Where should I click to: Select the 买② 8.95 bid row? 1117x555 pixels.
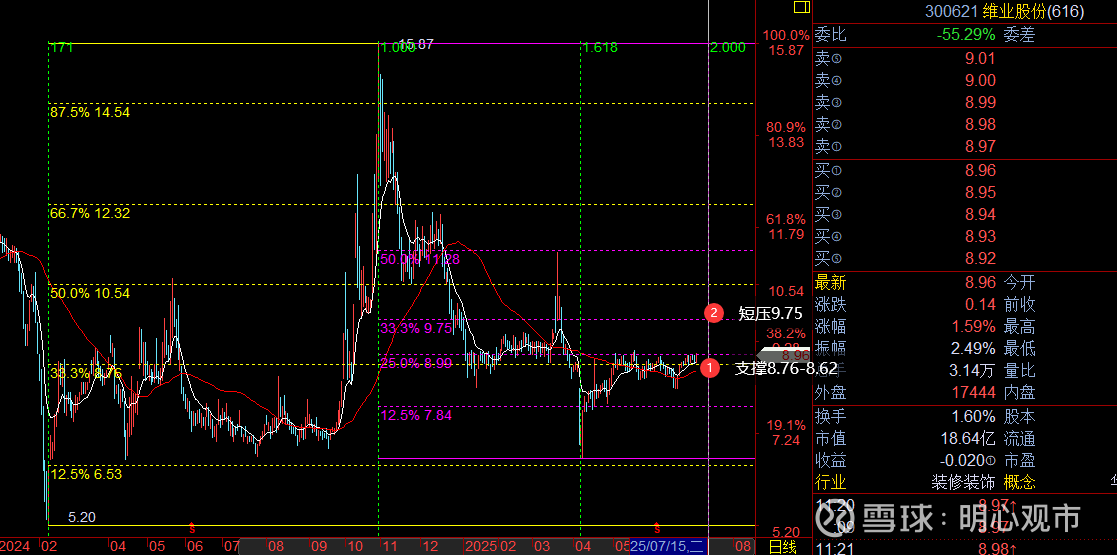pos(965,192)
